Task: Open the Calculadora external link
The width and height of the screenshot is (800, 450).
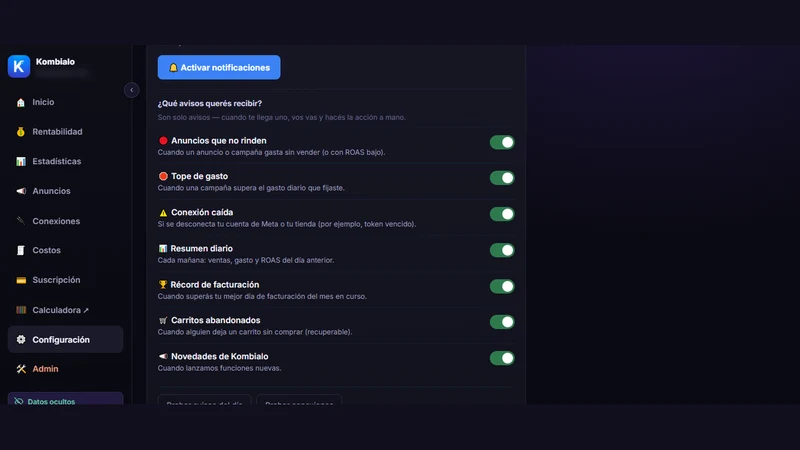Action: 65,310
